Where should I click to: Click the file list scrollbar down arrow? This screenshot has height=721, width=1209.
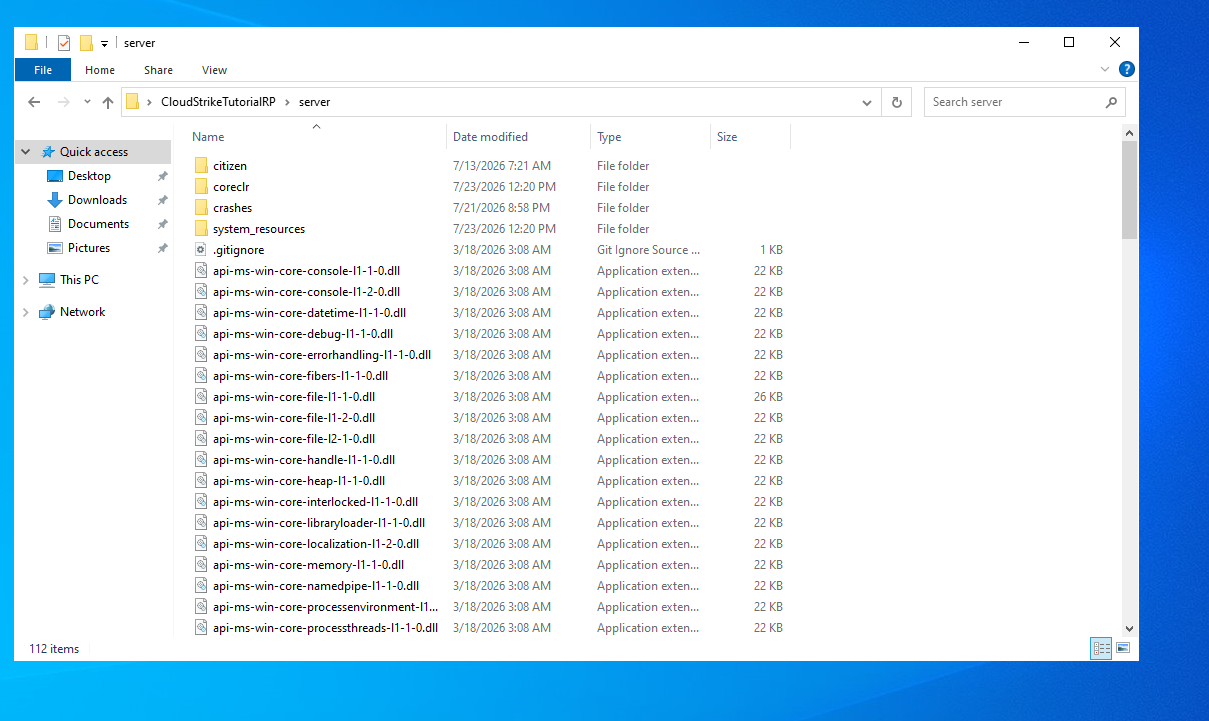[1130, 628]
